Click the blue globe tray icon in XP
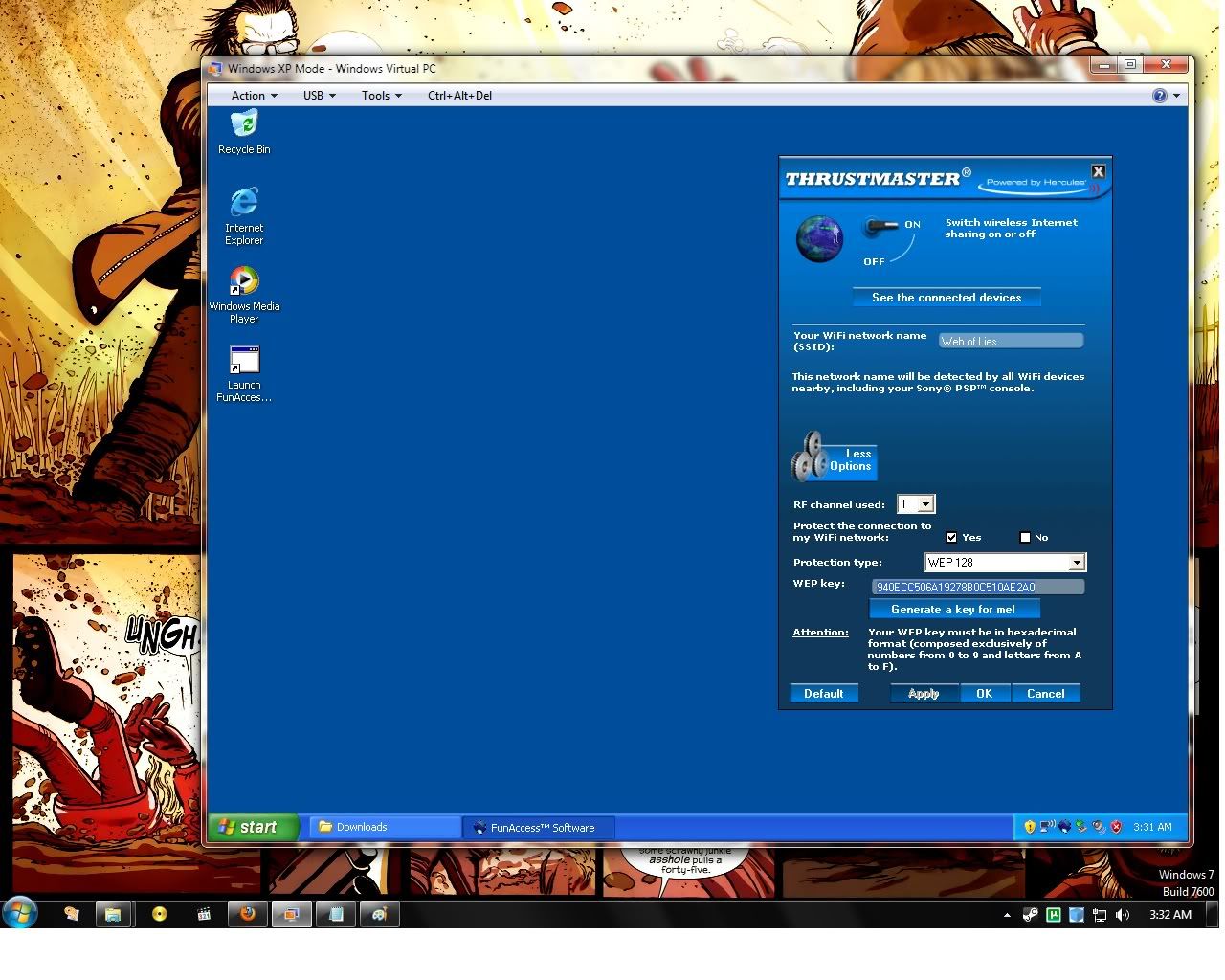 click(x=1064, y=827)
